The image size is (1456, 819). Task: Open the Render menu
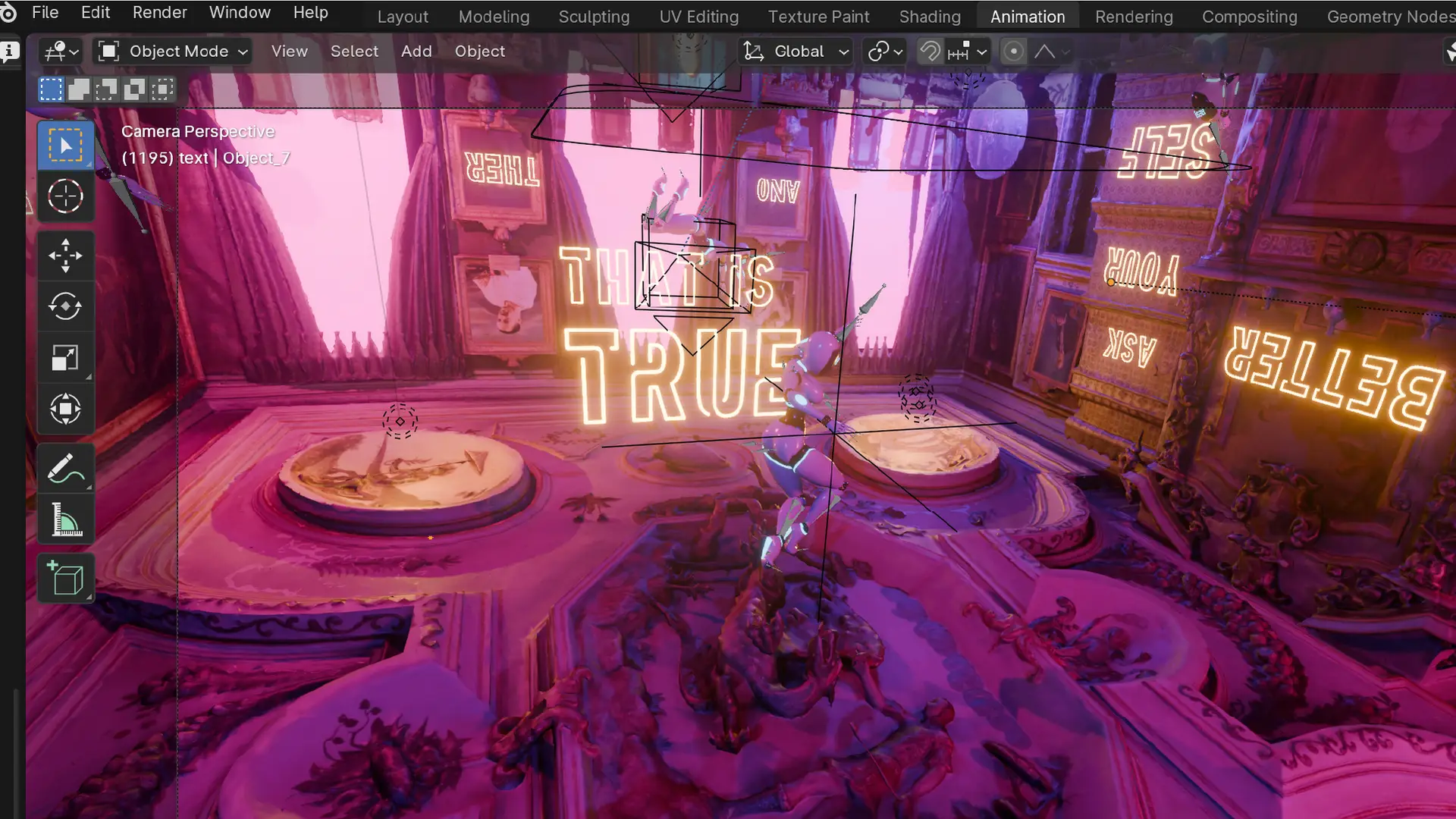[x=159, y=13]
